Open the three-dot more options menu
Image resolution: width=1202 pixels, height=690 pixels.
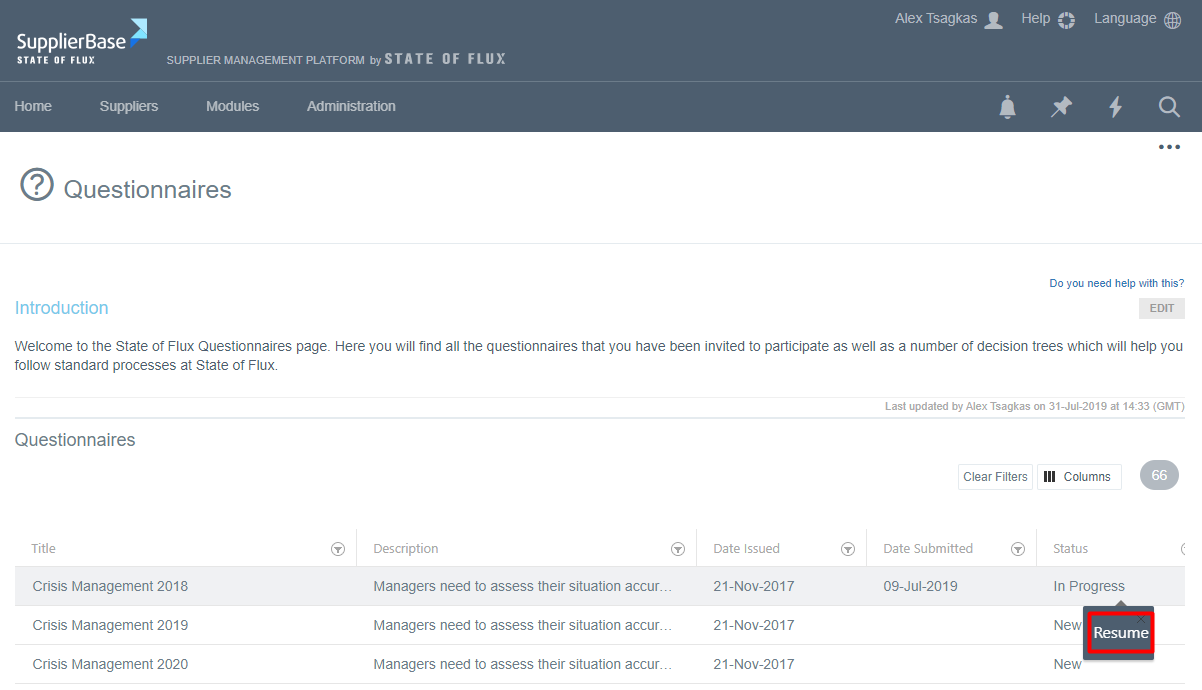pyautogui.click(x=1169, y=147)
